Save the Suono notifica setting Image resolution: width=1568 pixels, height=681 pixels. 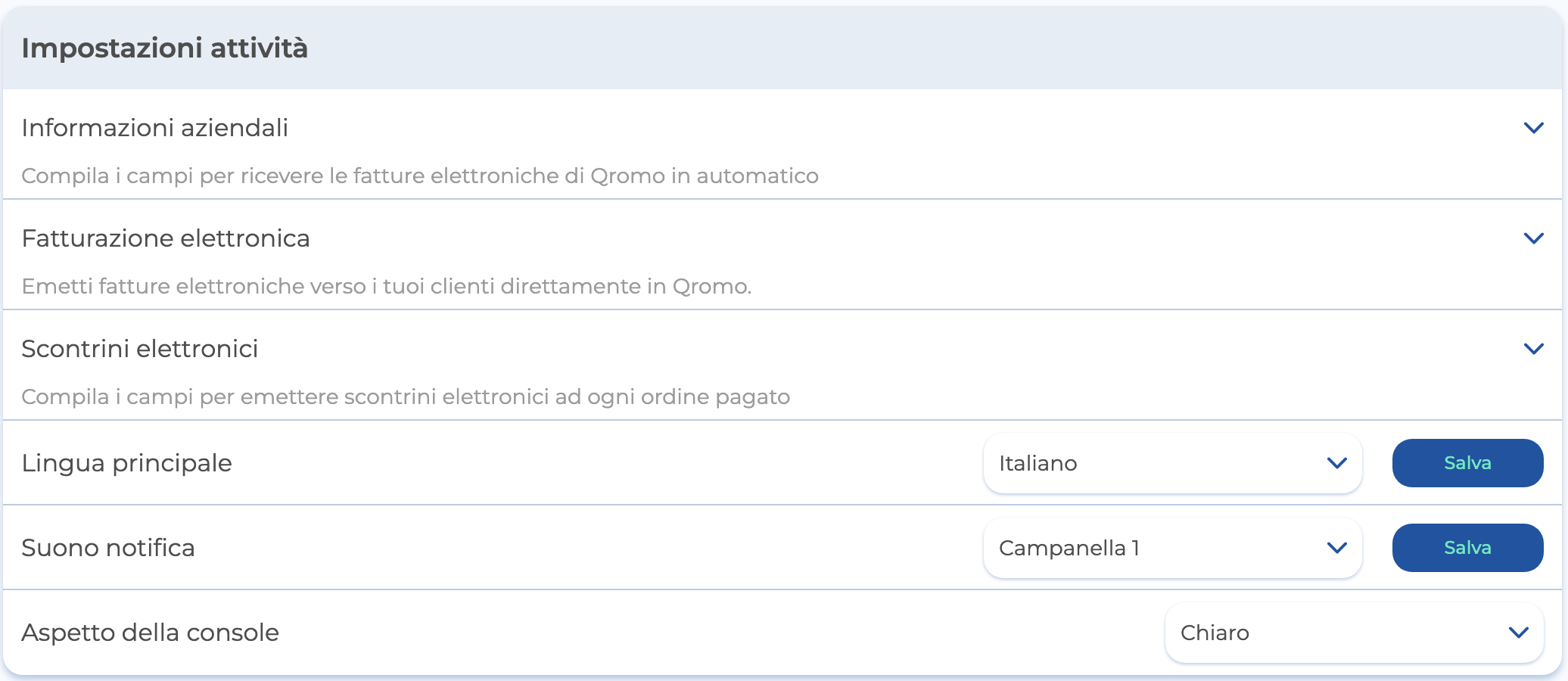pyautogui.click(x=1467, y=548)
